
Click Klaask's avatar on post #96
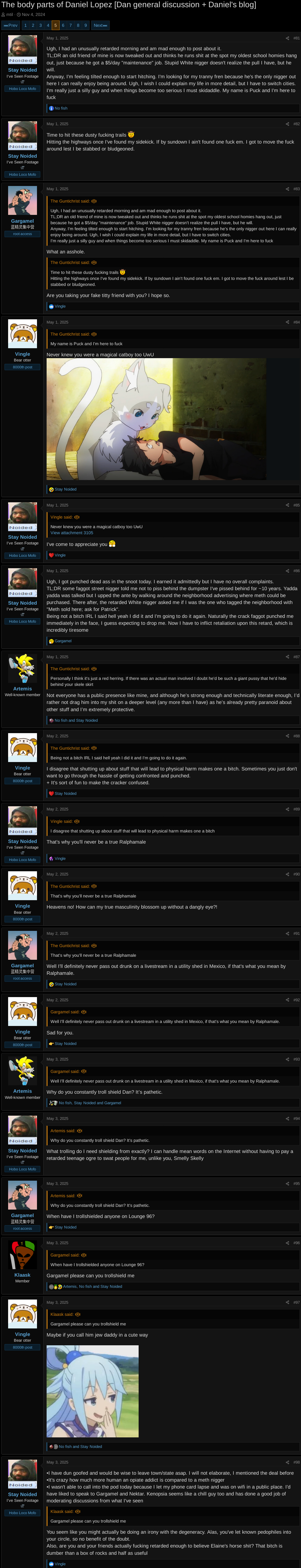pos(23,1255)
